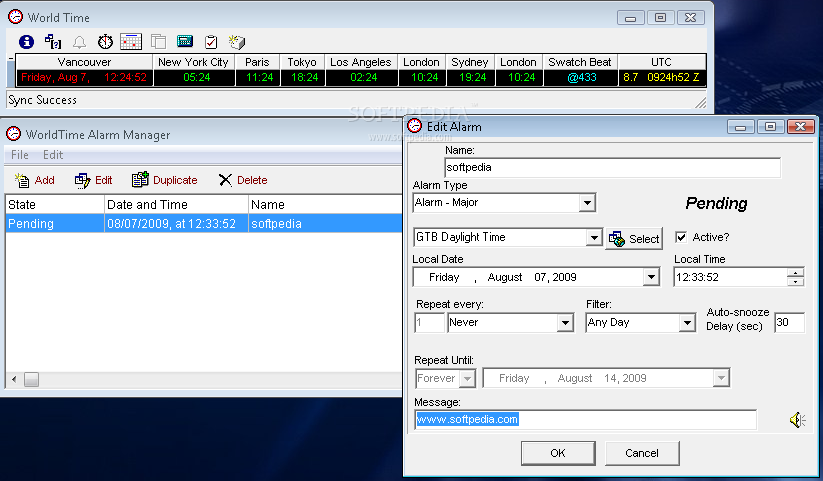Select the Pending softpedia alarm row
The width and height of the screenshot is (823, 481).
204,224
